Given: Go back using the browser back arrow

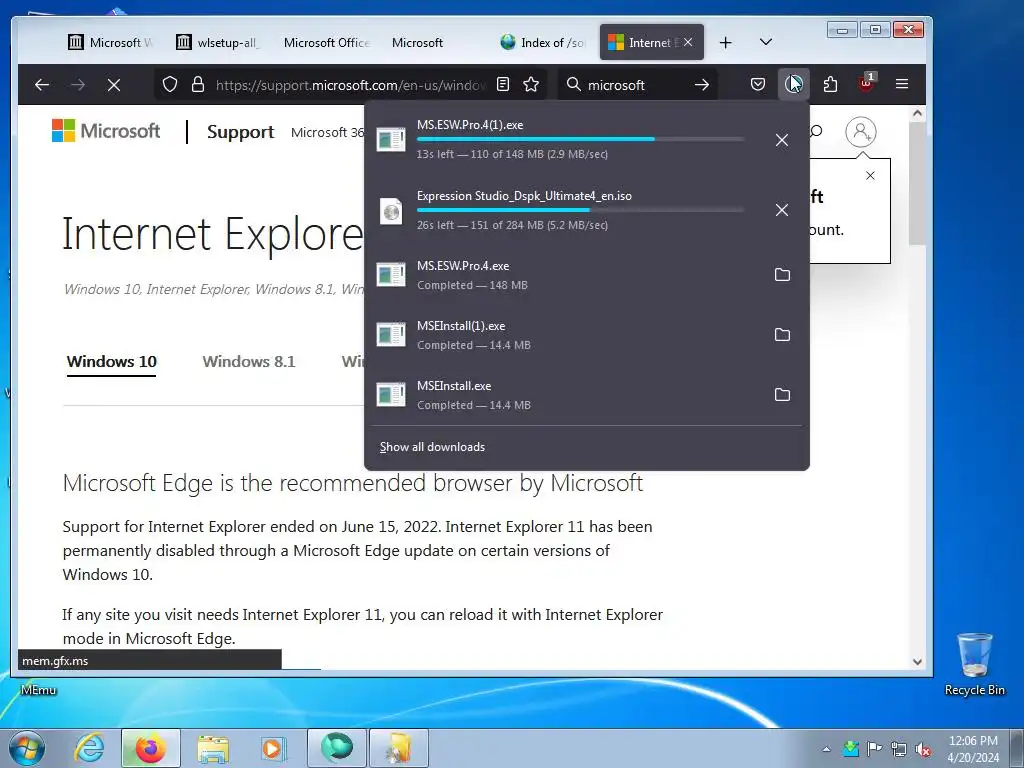Looking at the screenshot, I should pyautogui.click(x=42, y=84).
